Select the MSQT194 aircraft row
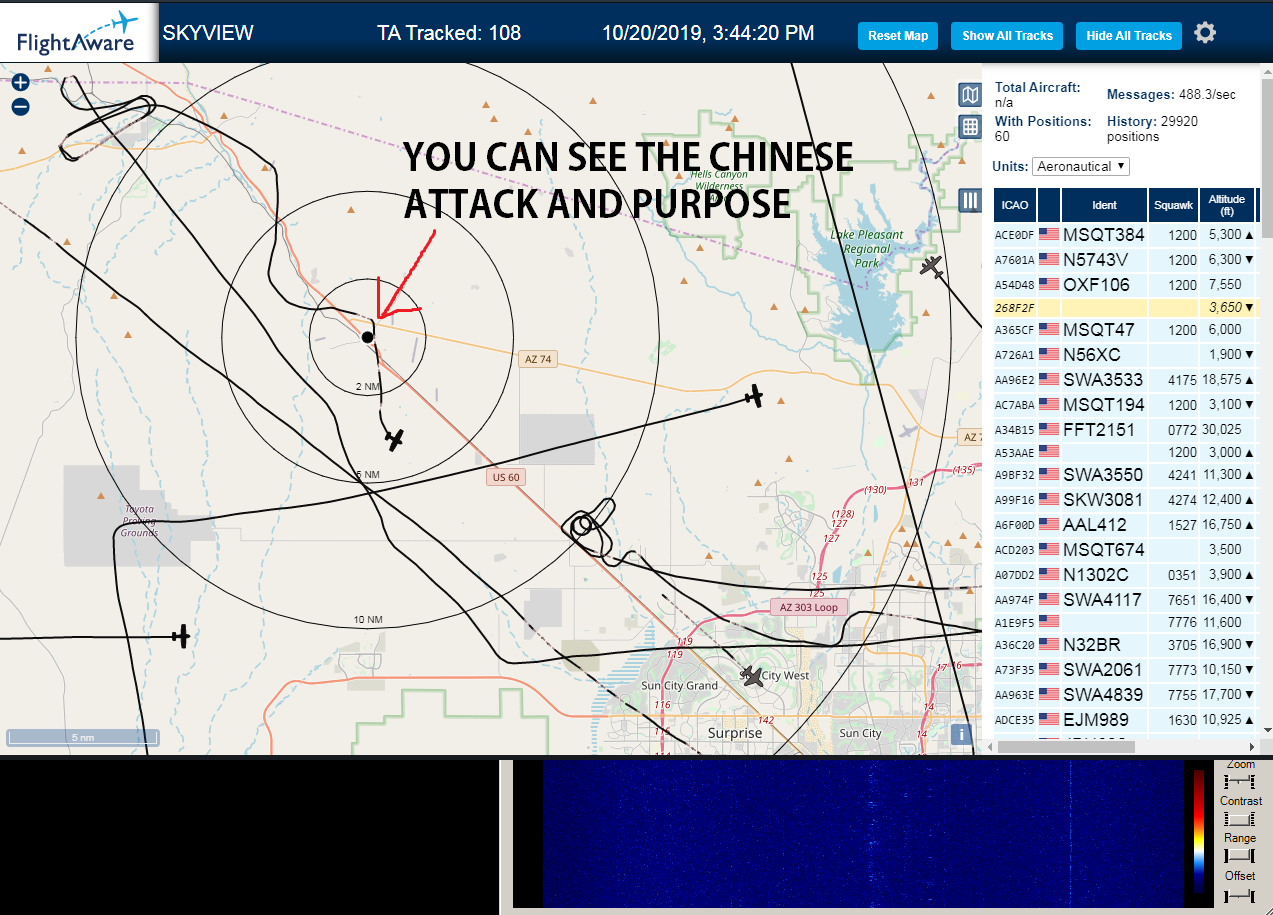1273x915 pixels. click(1125, 404)
